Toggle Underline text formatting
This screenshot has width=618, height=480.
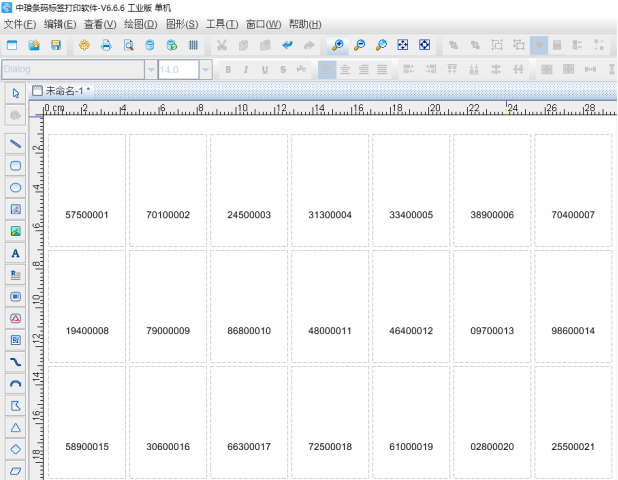coord(266,70)
